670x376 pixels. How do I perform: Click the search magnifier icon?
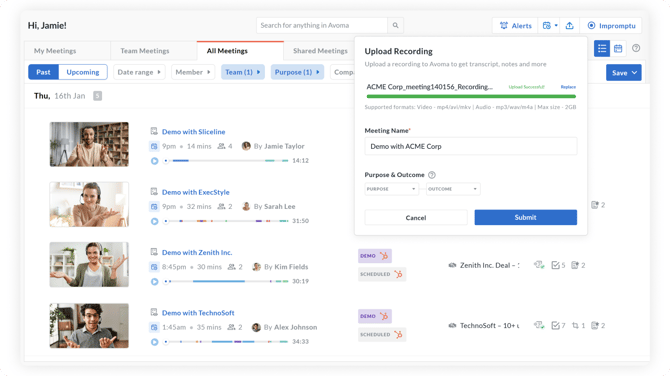click(x=395, y=26)
